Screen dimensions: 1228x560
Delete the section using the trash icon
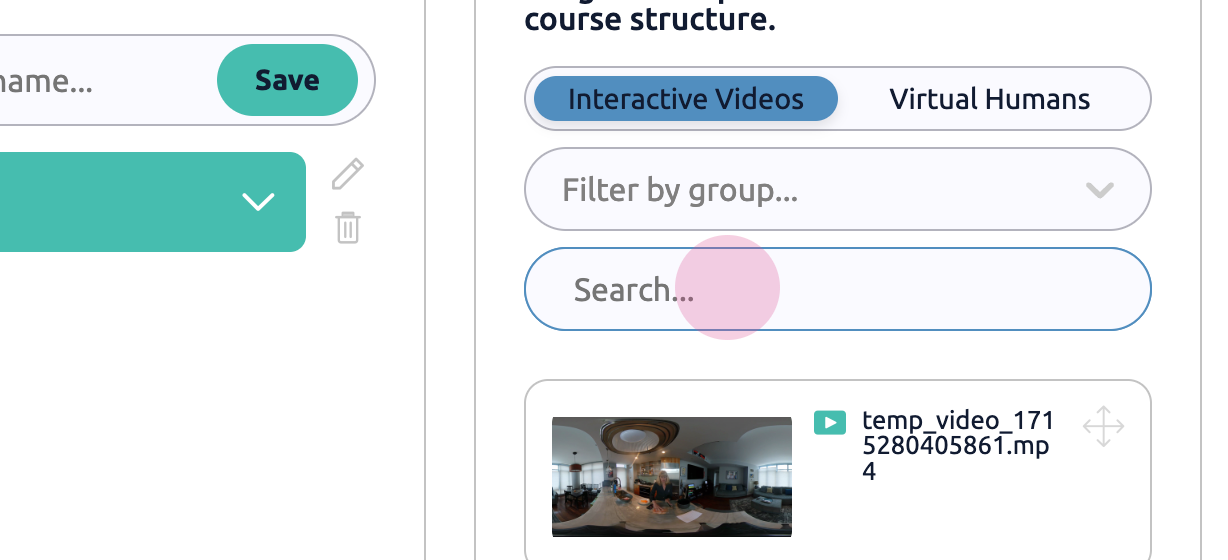pyautogui.click(x=348, y=228)
